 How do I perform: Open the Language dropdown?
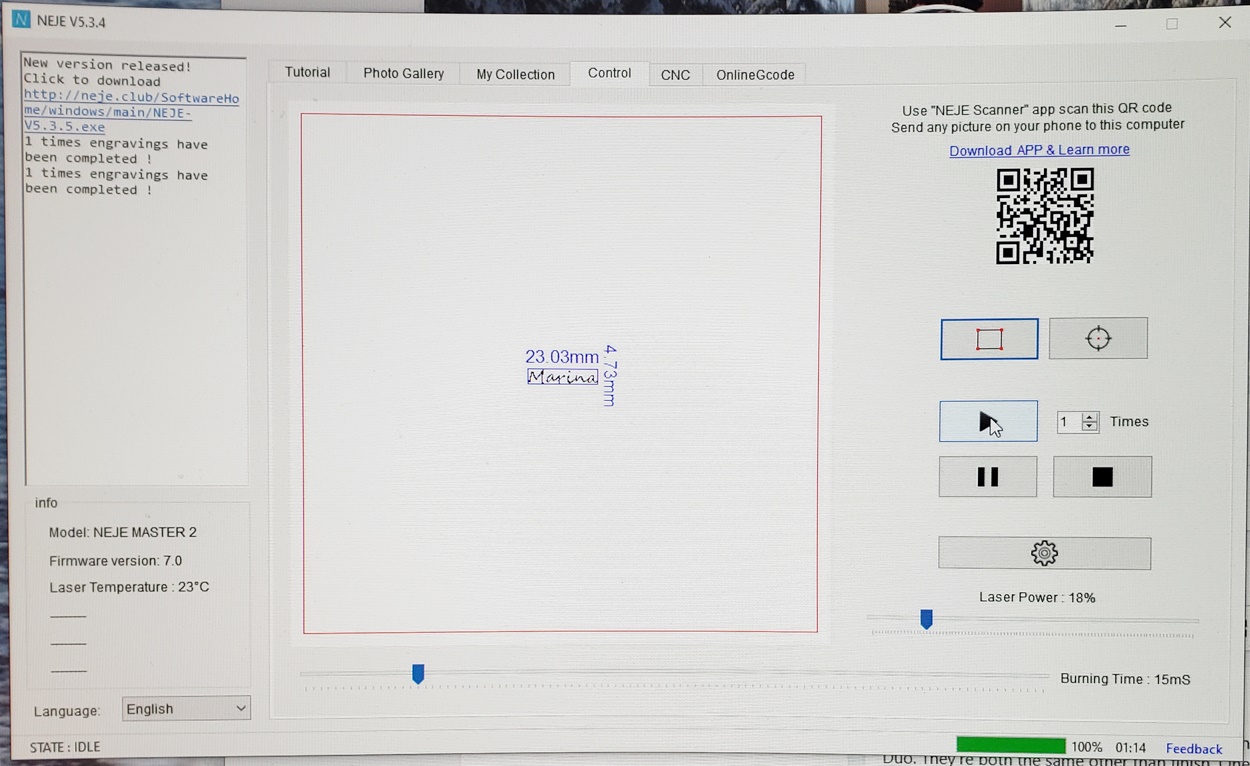coord(186,708)
